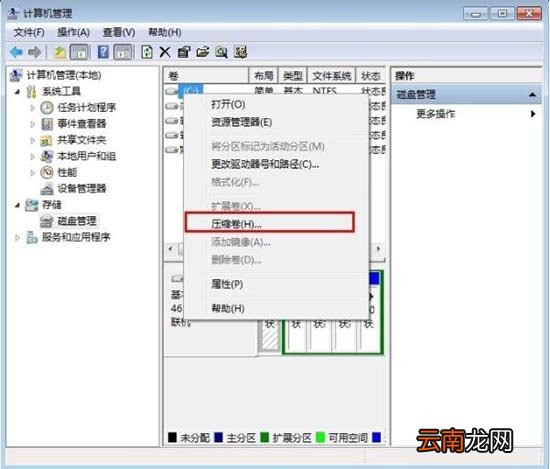Click the 设备管理器 icon
Image resolution: width=550 pixels, height=469 pixels.
47,189
